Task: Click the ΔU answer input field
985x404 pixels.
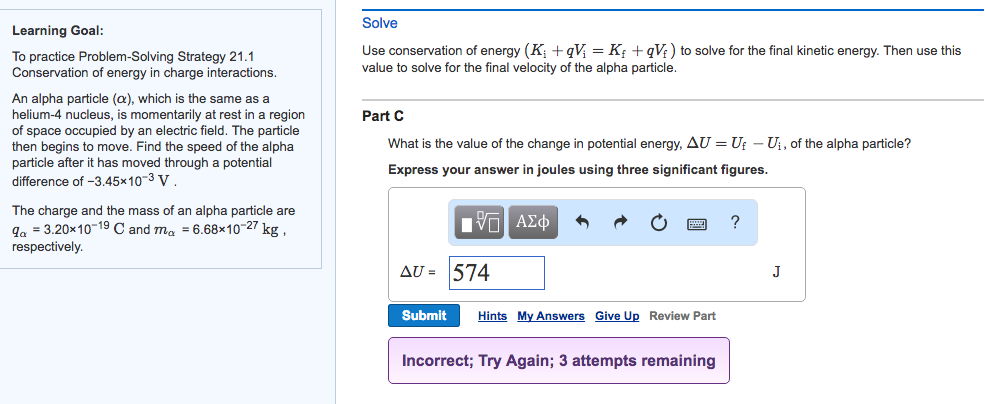Action: coord(496,273)
